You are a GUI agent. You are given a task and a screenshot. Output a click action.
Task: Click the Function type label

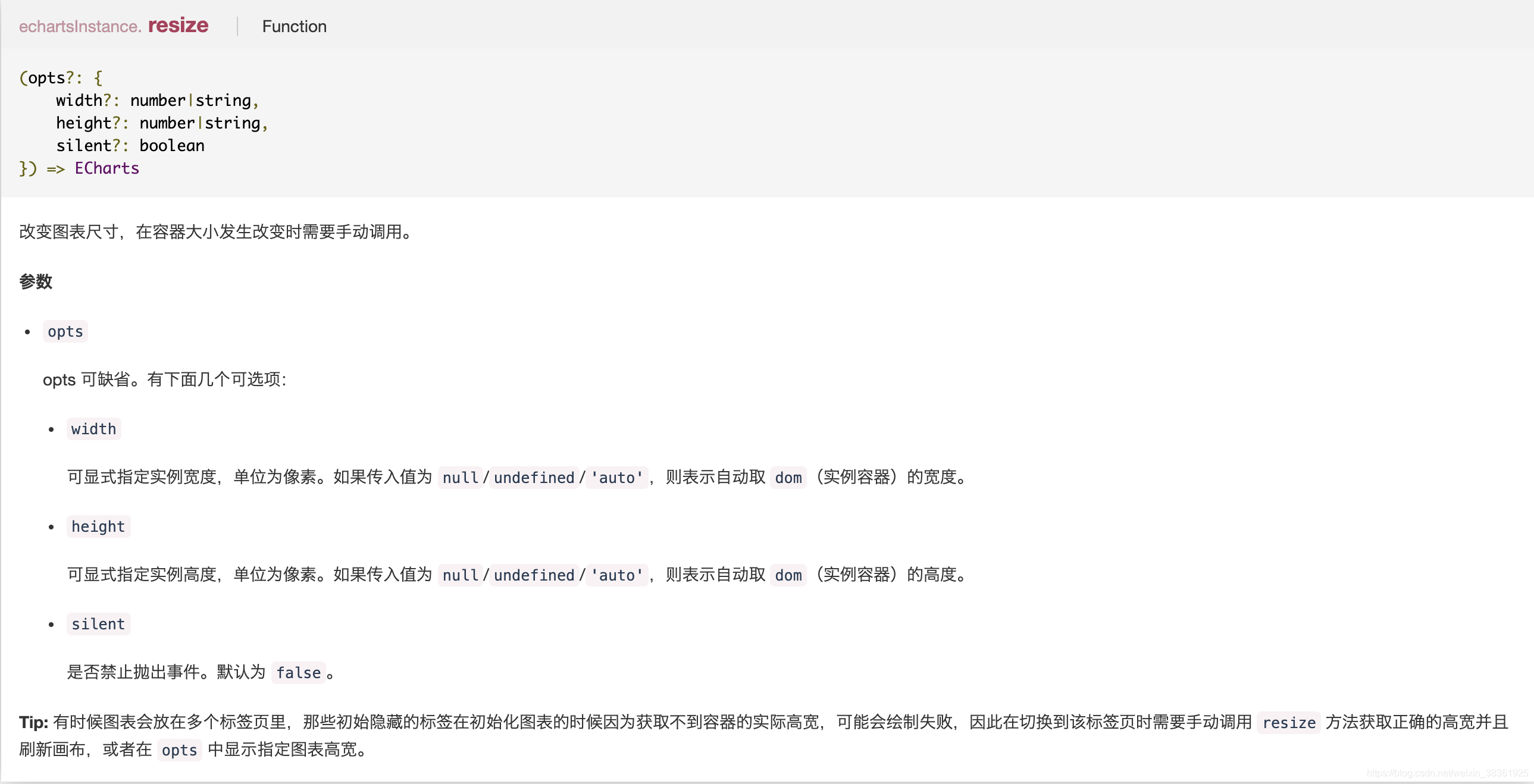294,27
